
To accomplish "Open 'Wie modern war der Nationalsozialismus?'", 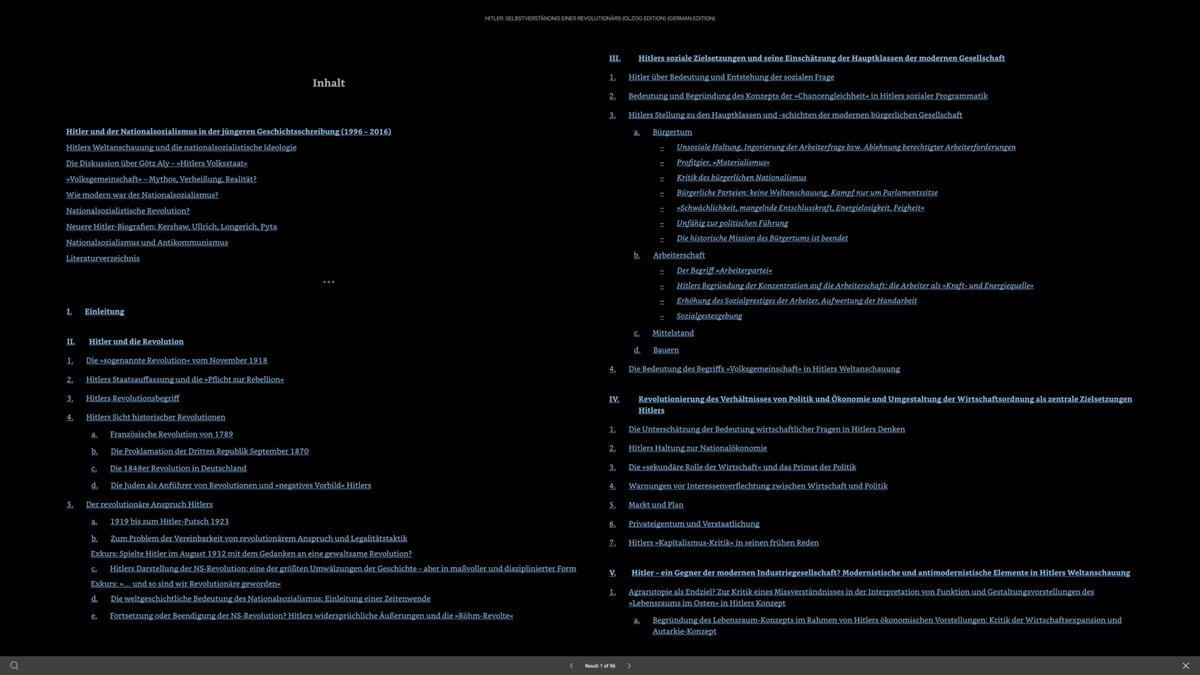I will point(142,195).
